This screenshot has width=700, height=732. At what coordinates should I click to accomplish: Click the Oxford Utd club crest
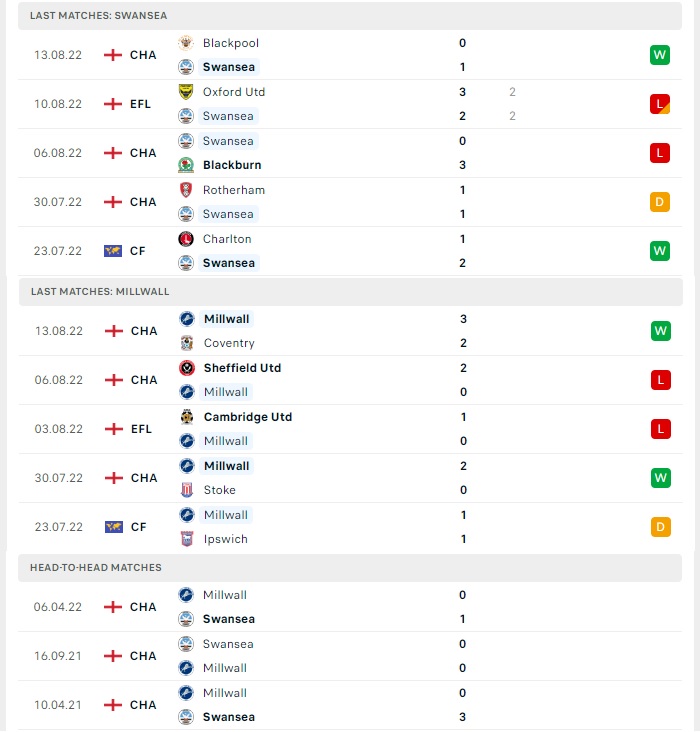click(x=186, y=92)
